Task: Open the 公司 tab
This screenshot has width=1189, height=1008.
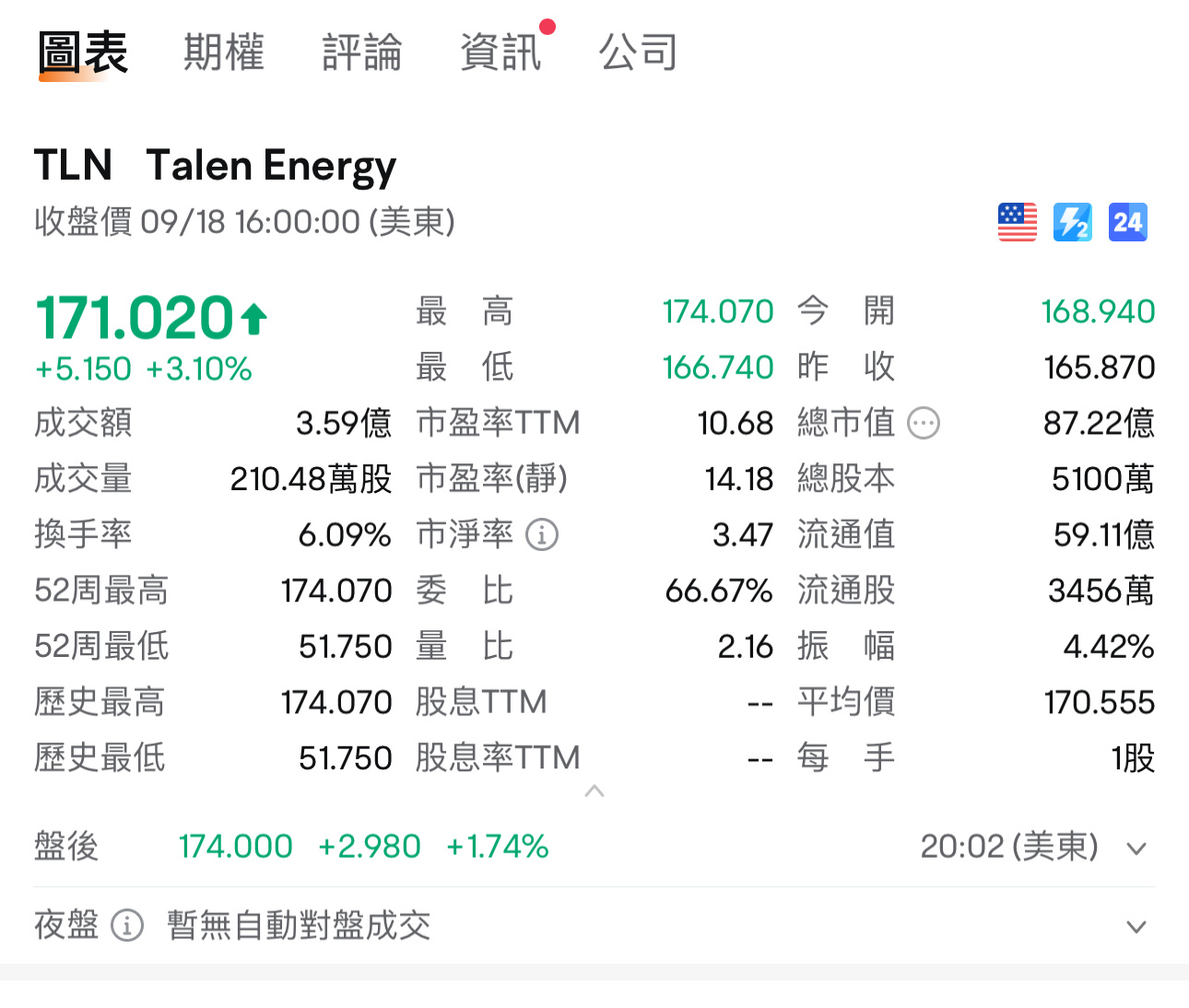Action: tap(639, 52)
